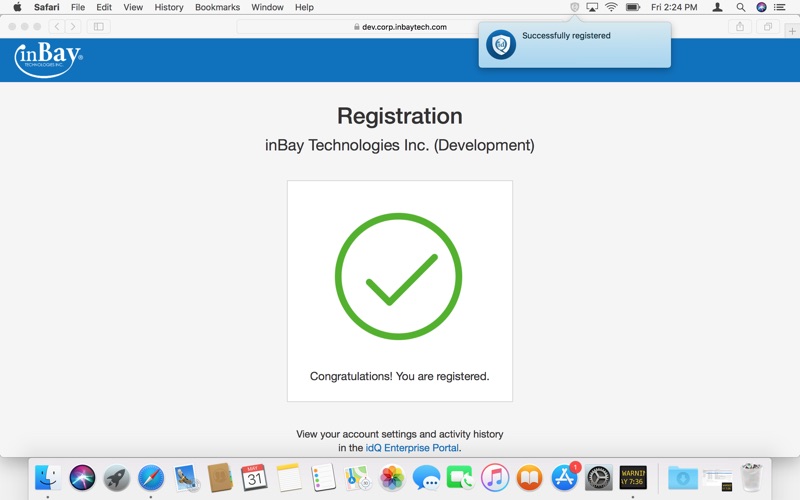The image size is (800, 500).
Task: Open the AirPlay display menu
Action: pyautogui.click(x=592, y=7)
